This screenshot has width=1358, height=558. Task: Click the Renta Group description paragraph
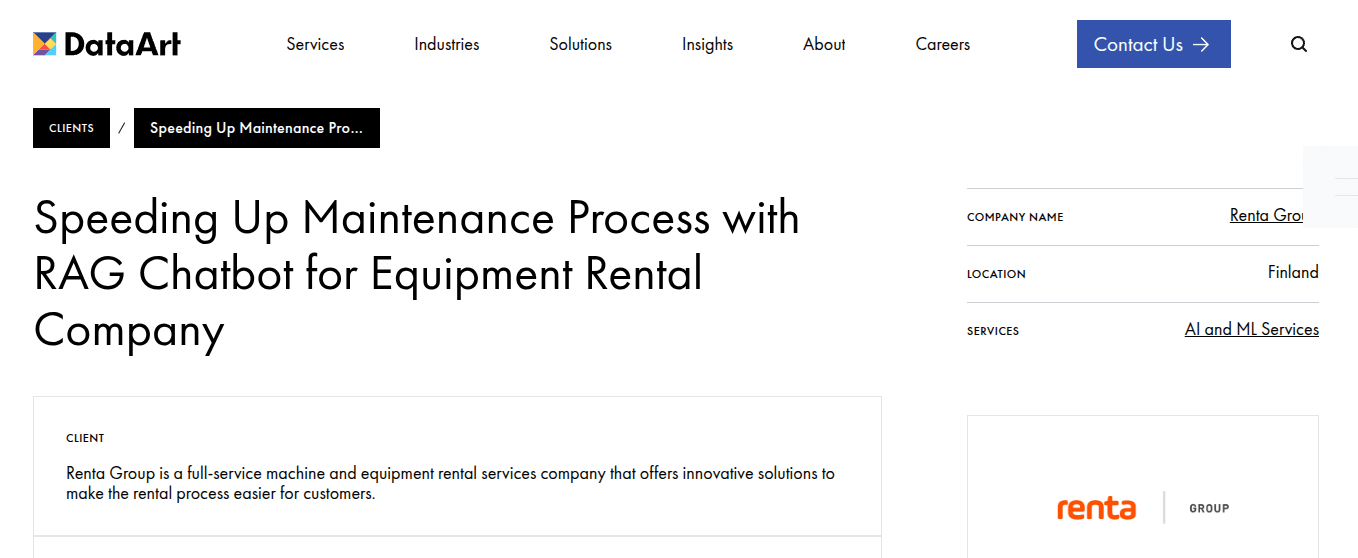point(450,483)
